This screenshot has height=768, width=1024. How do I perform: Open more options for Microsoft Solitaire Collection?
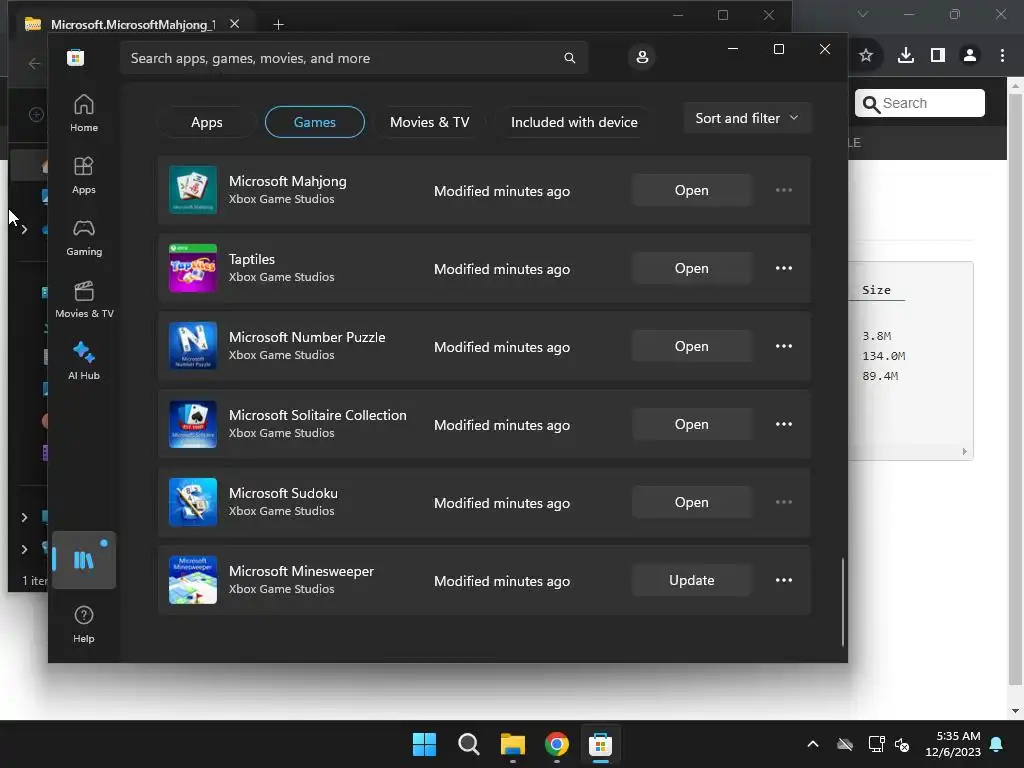click(x=784, y=424)
